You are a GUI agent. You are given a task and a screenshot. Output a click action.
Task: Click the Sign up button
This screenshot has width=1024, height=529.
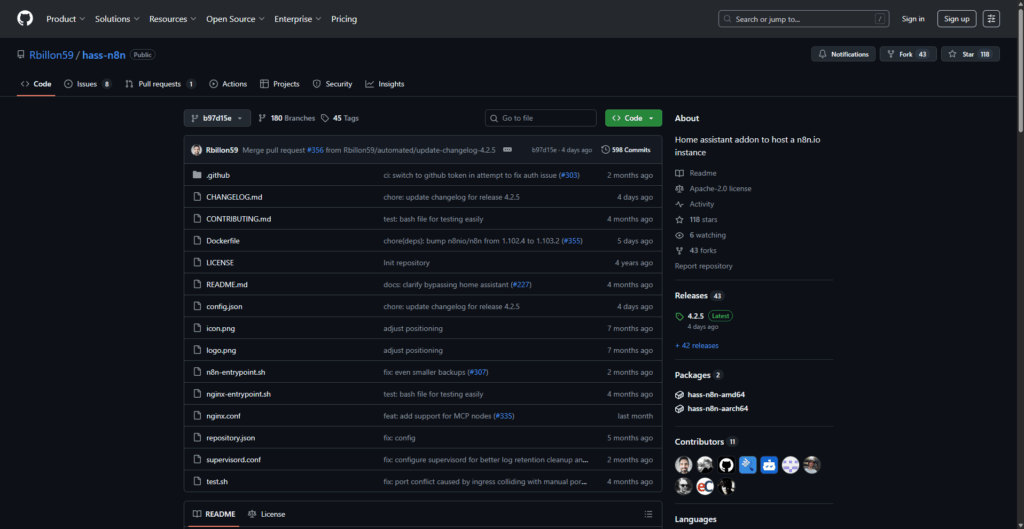click(957, 19)
